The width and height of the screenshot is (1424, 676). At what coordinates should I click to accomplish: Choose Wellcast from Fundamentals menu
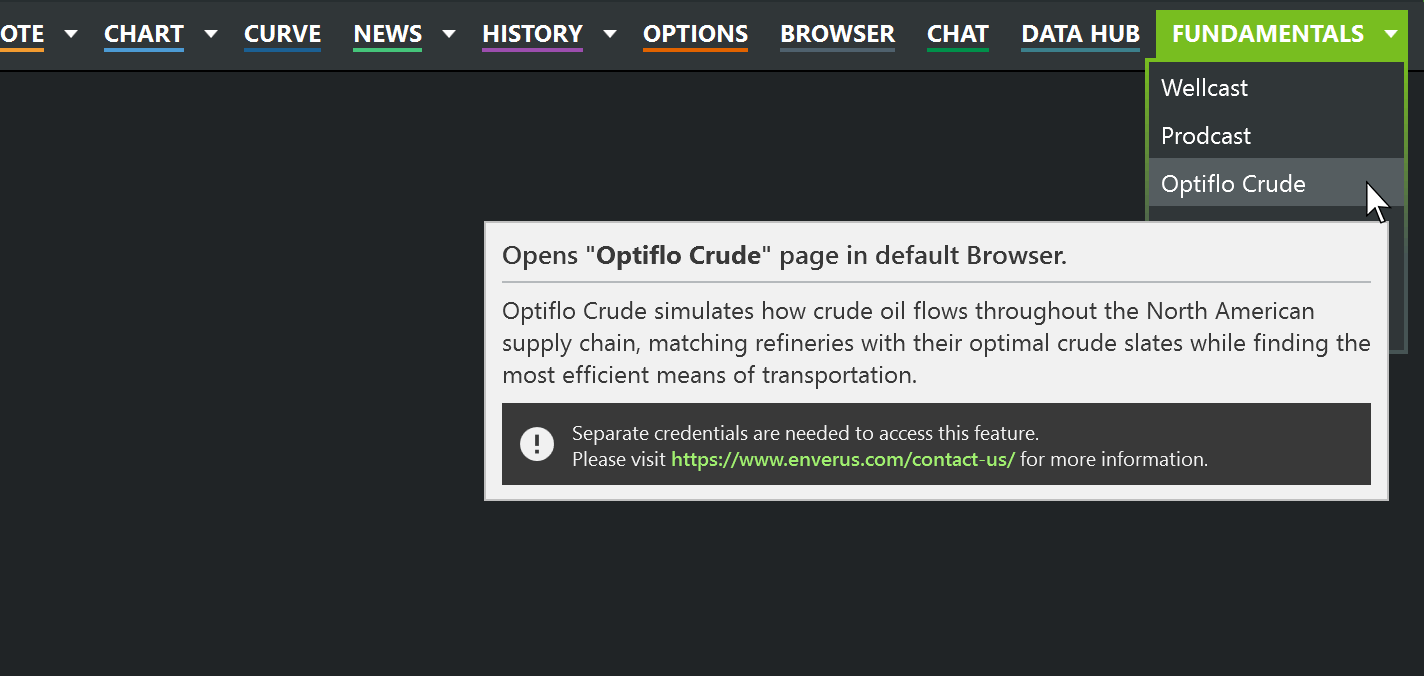pos(1276,88)
